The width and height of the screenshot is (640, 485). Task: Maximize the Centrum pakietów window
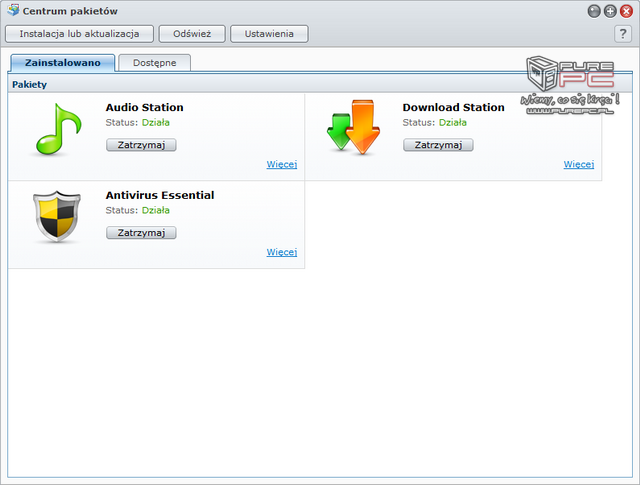coord(610,11)
